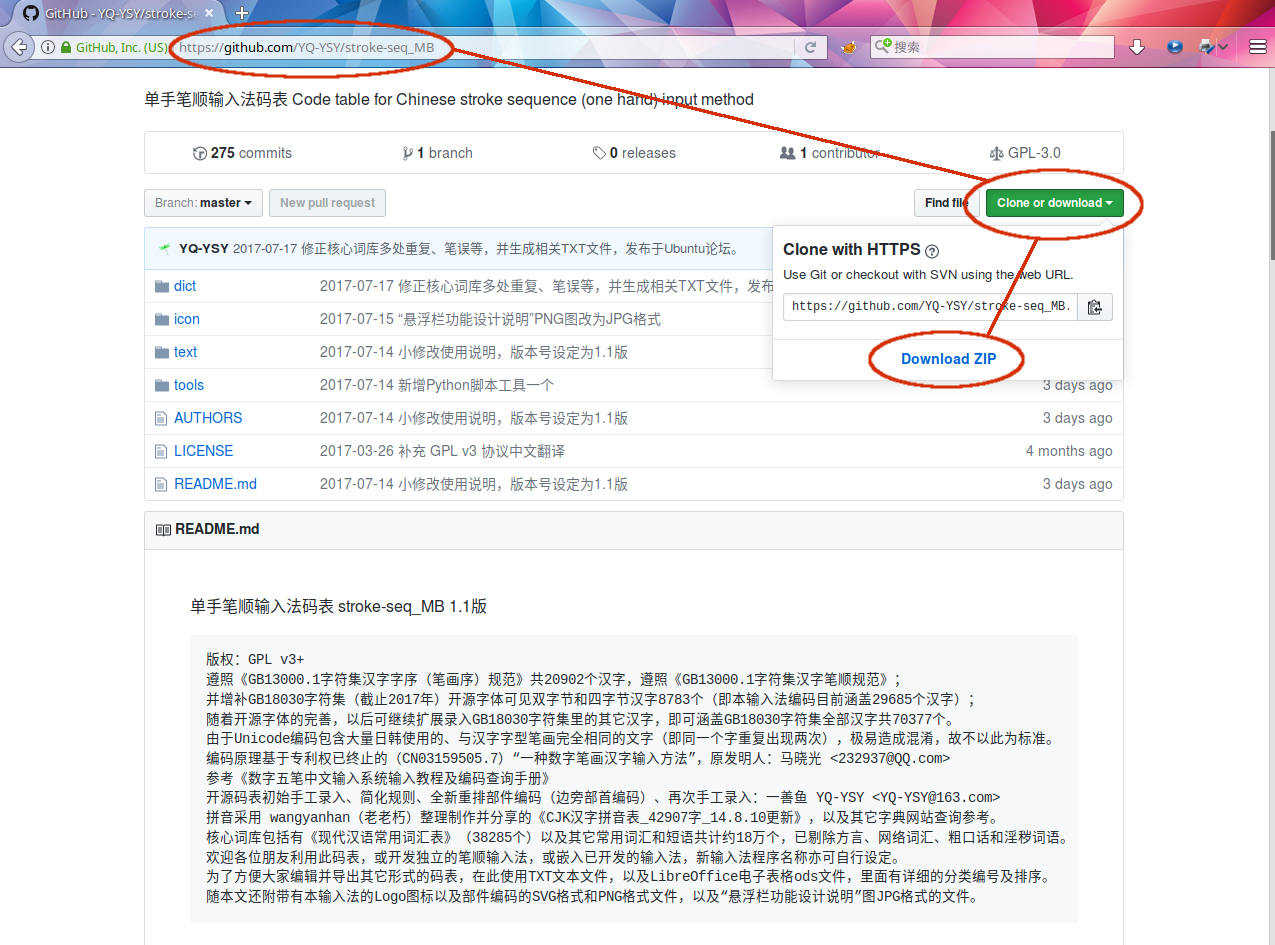
Task: Click the browser back arrow button
Action: coord(17,47)
